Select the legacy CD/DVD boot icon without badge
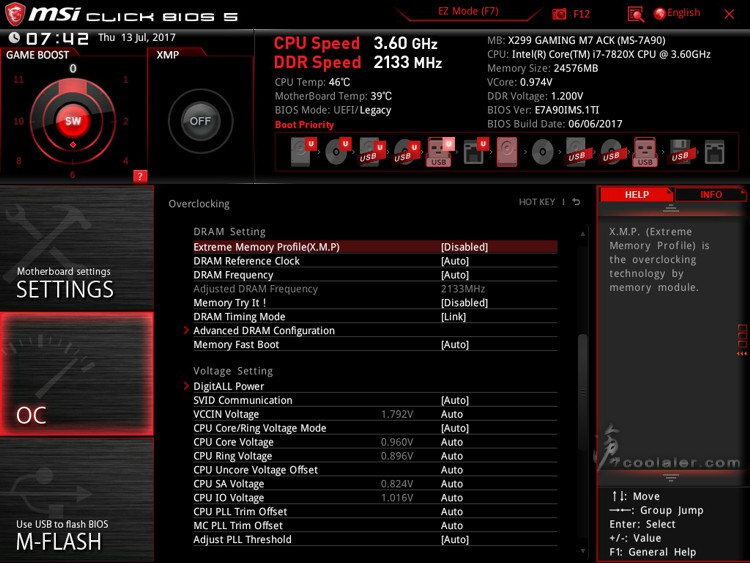 point(542,152)
